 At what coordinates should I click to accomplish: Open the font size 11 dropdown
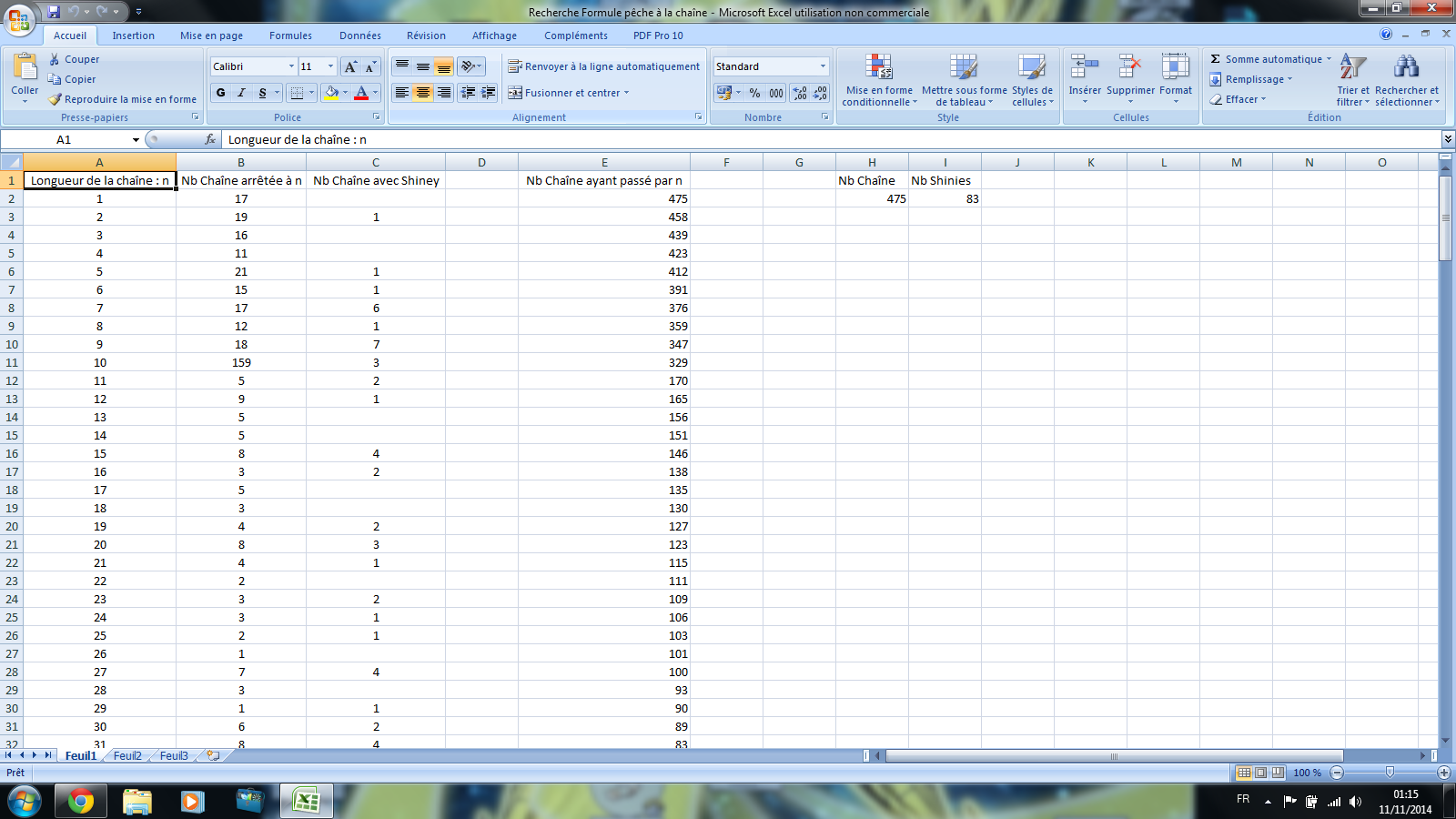pyautogui.click(x=330, y=66)
